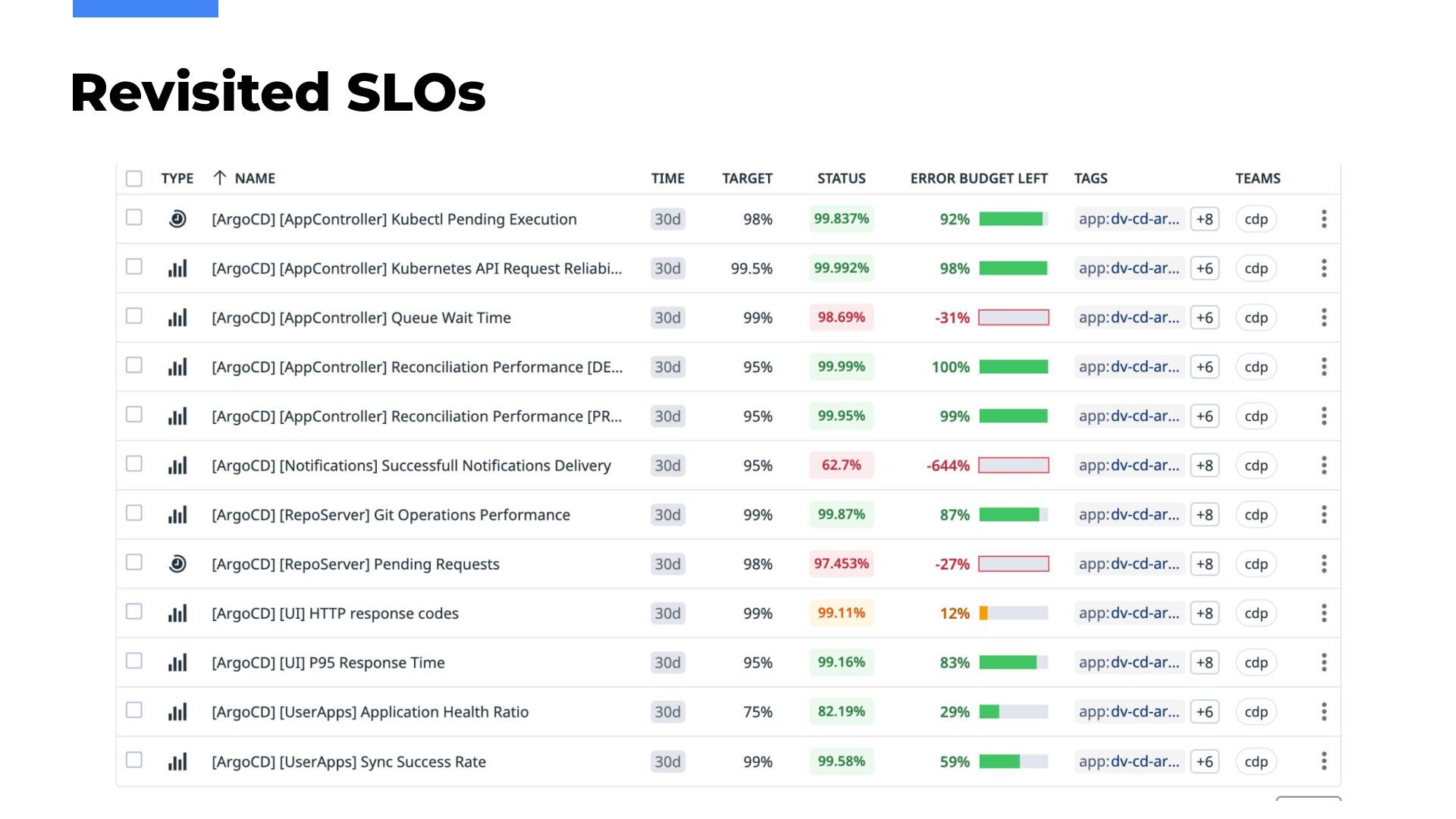1456x819 pixels.
Task: Click the orange 12% error budget bar
Action: (x=1013, y=613)
